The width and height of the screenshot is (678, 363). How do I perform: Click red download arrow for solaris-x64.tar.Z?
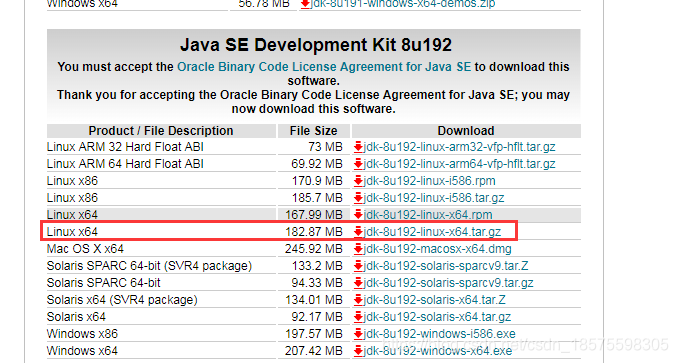tap(358, 299)
